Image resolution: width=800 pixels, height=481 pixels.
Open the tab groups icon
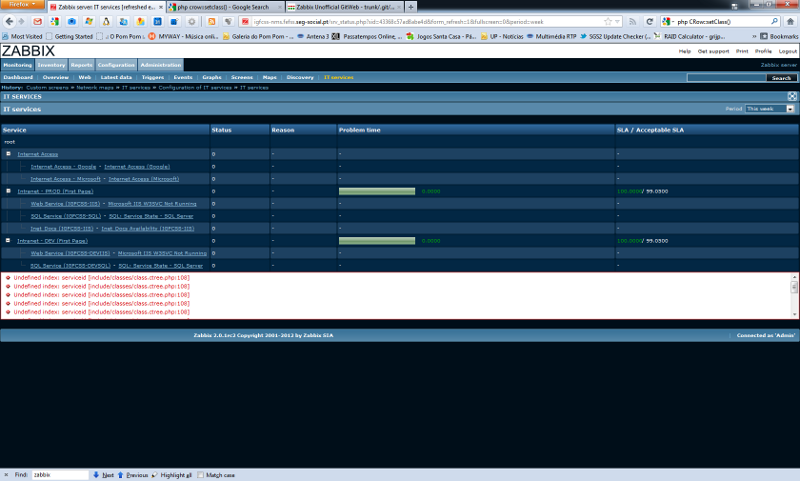[735, 6]
